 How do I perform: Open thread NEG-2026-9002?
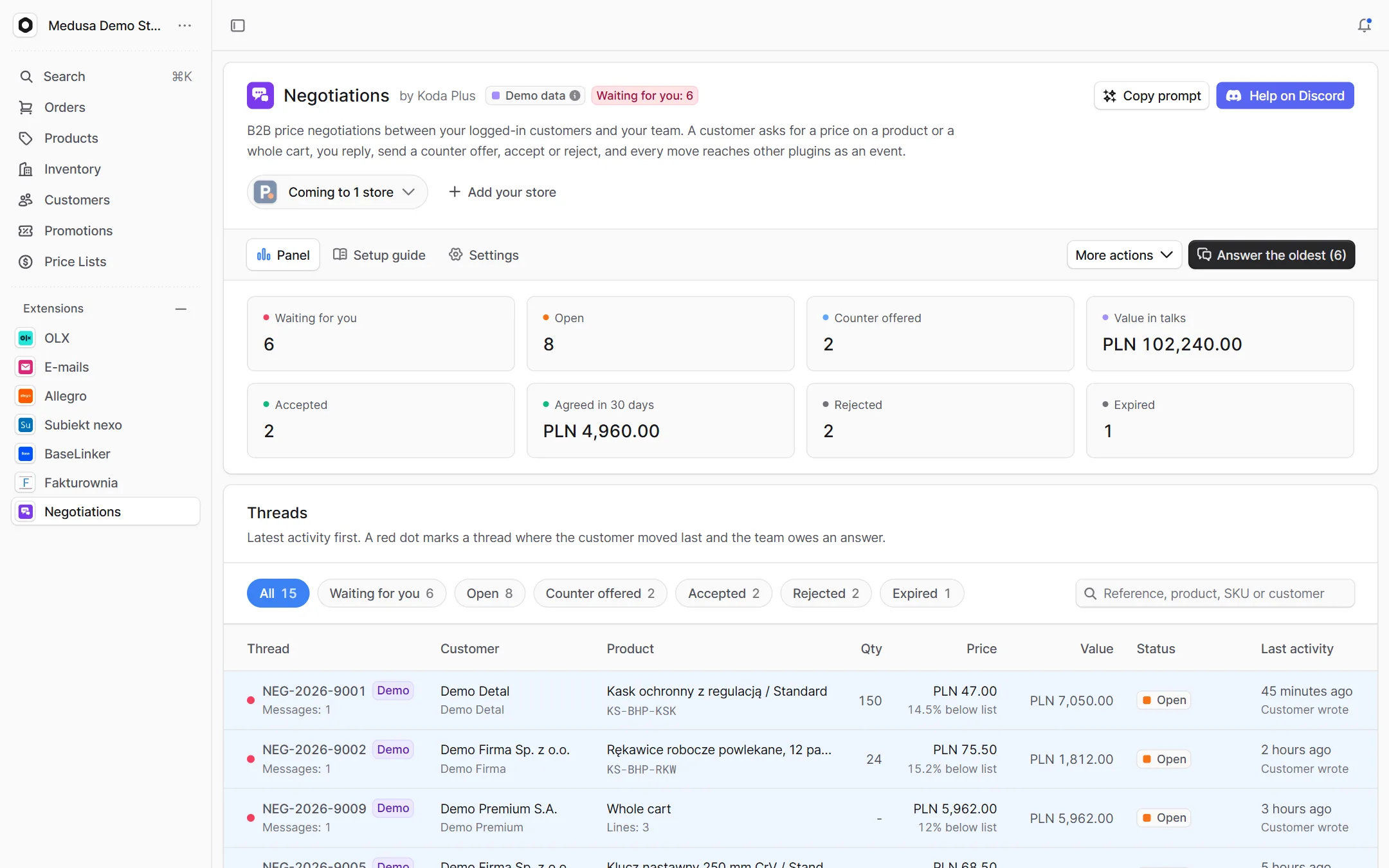tap(800, 759)
